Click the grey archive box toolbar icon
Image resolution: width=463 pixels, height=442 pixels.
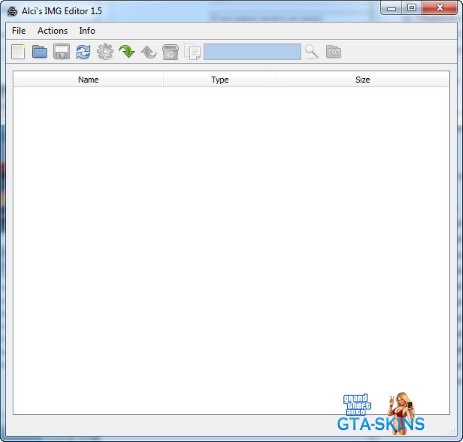[x=170, y=52]
